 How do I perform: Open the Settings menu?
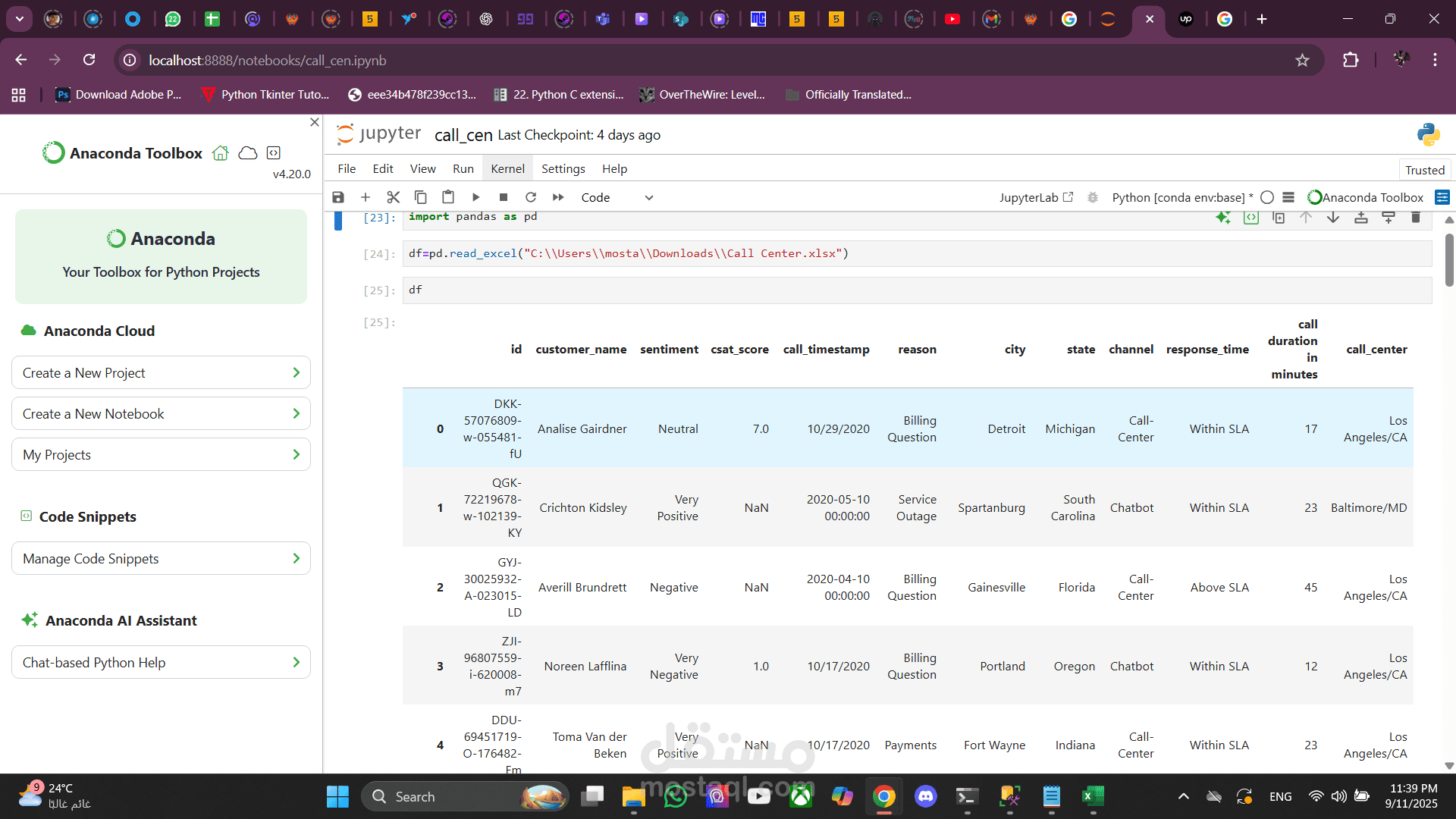(563, 168)
